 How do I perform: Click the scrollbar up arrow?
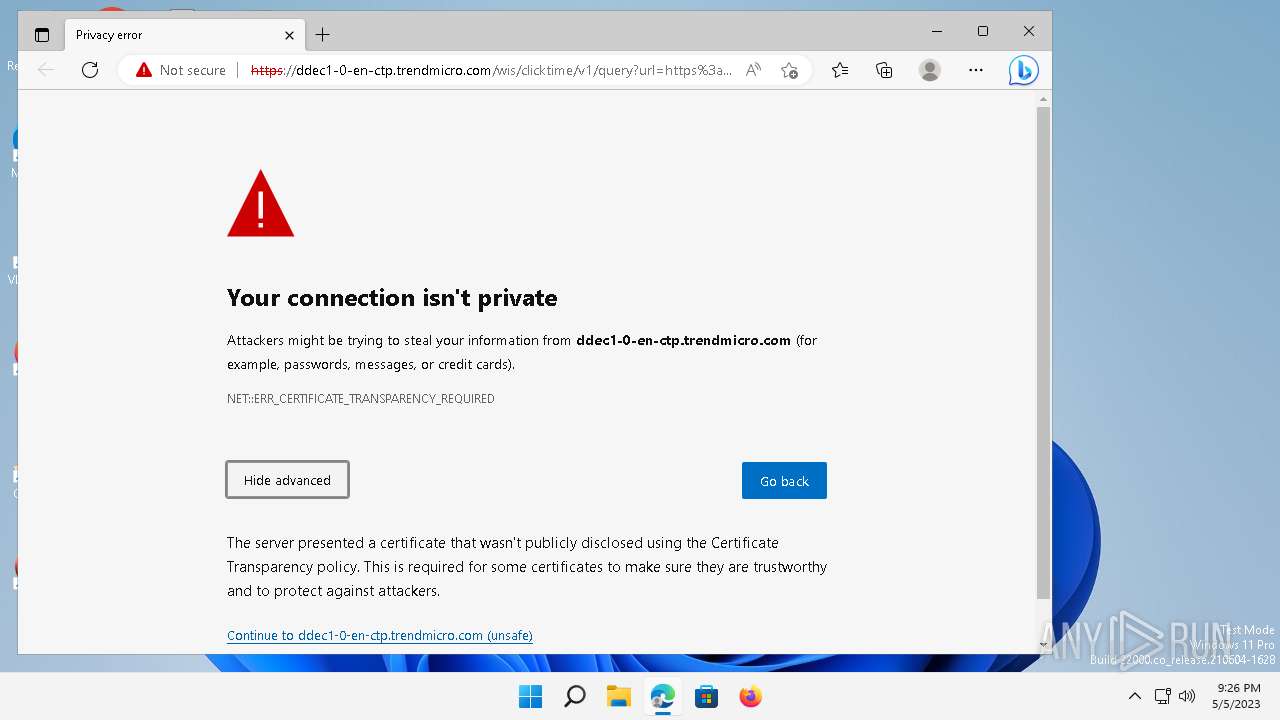1043,99
